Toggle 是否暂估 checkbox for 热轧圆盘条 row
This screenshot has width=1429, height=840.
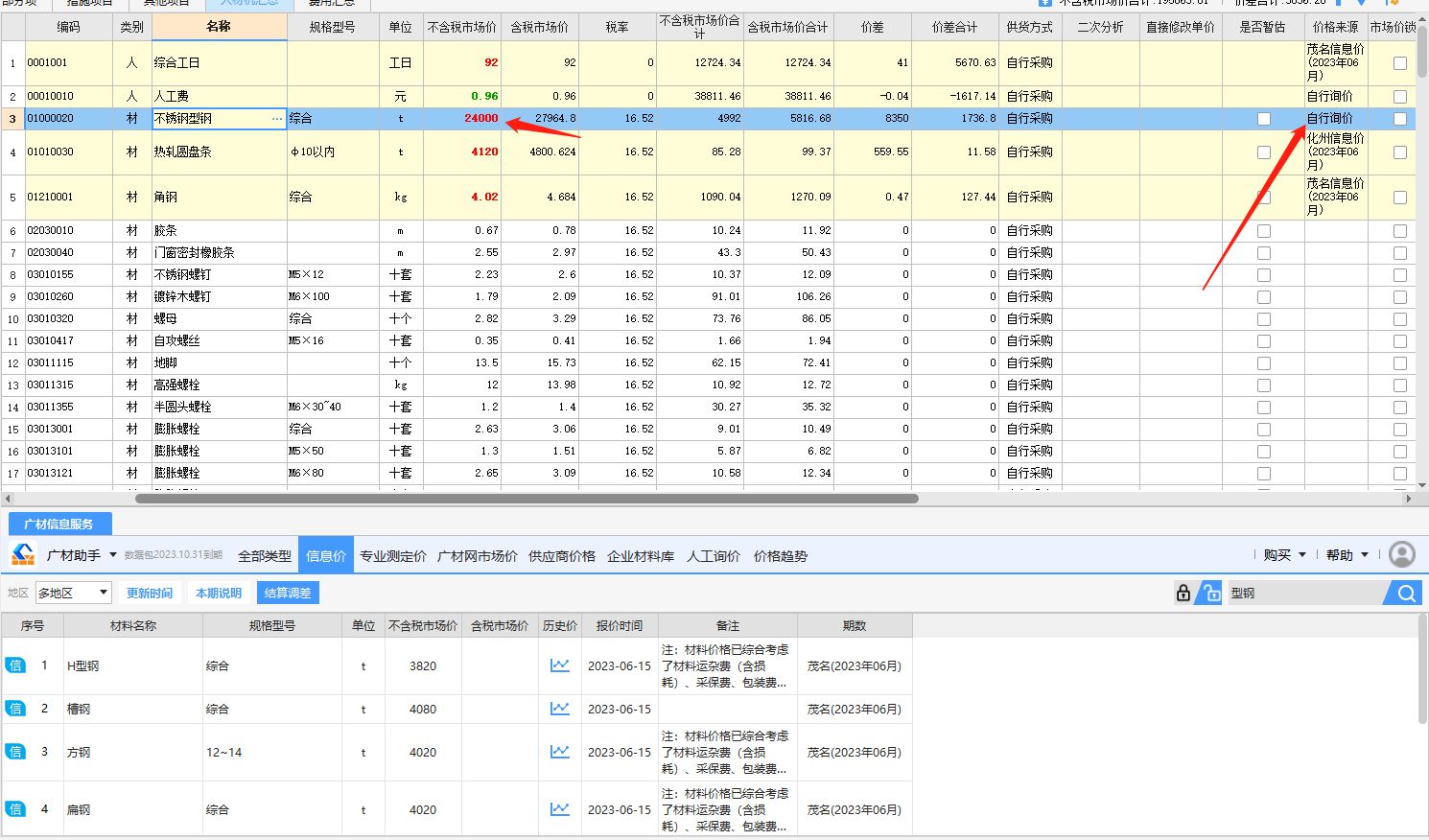coord(1264,152)
